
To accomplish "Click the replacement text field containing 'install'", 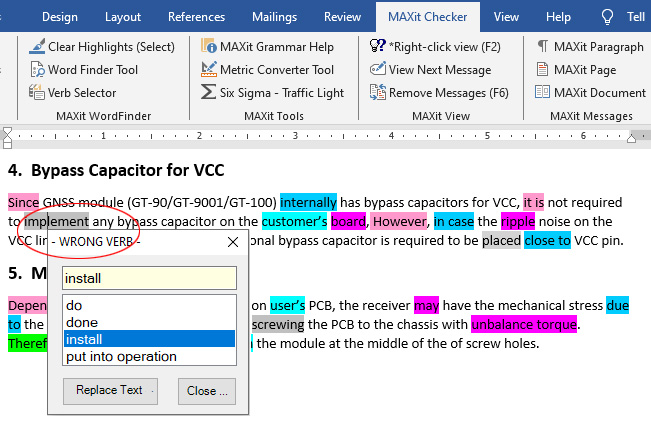I will [x=149, y=277].
